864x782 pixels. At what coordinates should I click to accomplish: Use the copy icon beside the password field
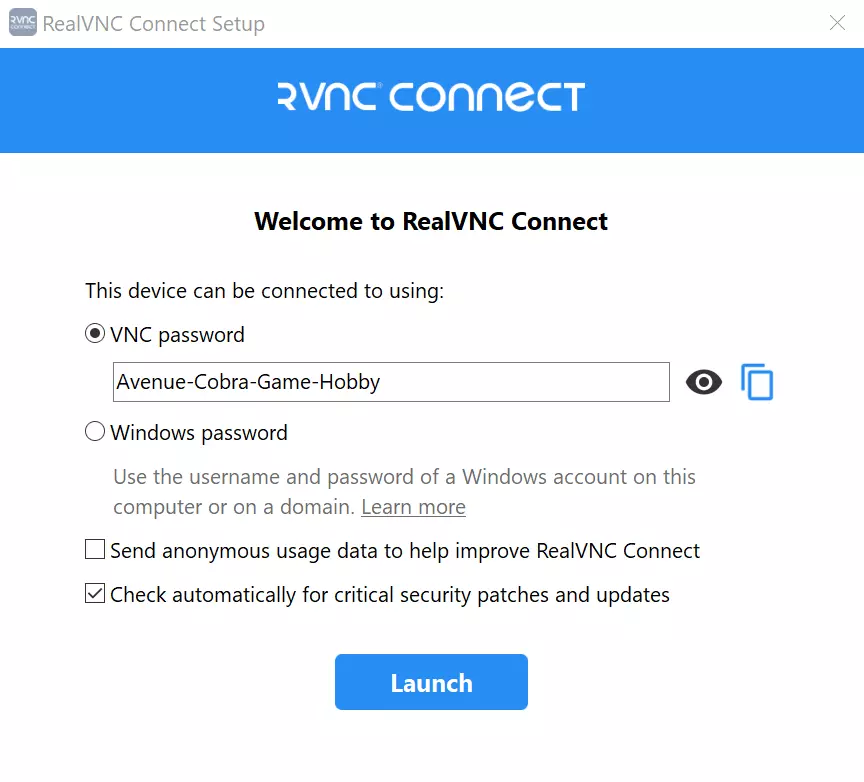click(757, 382)
